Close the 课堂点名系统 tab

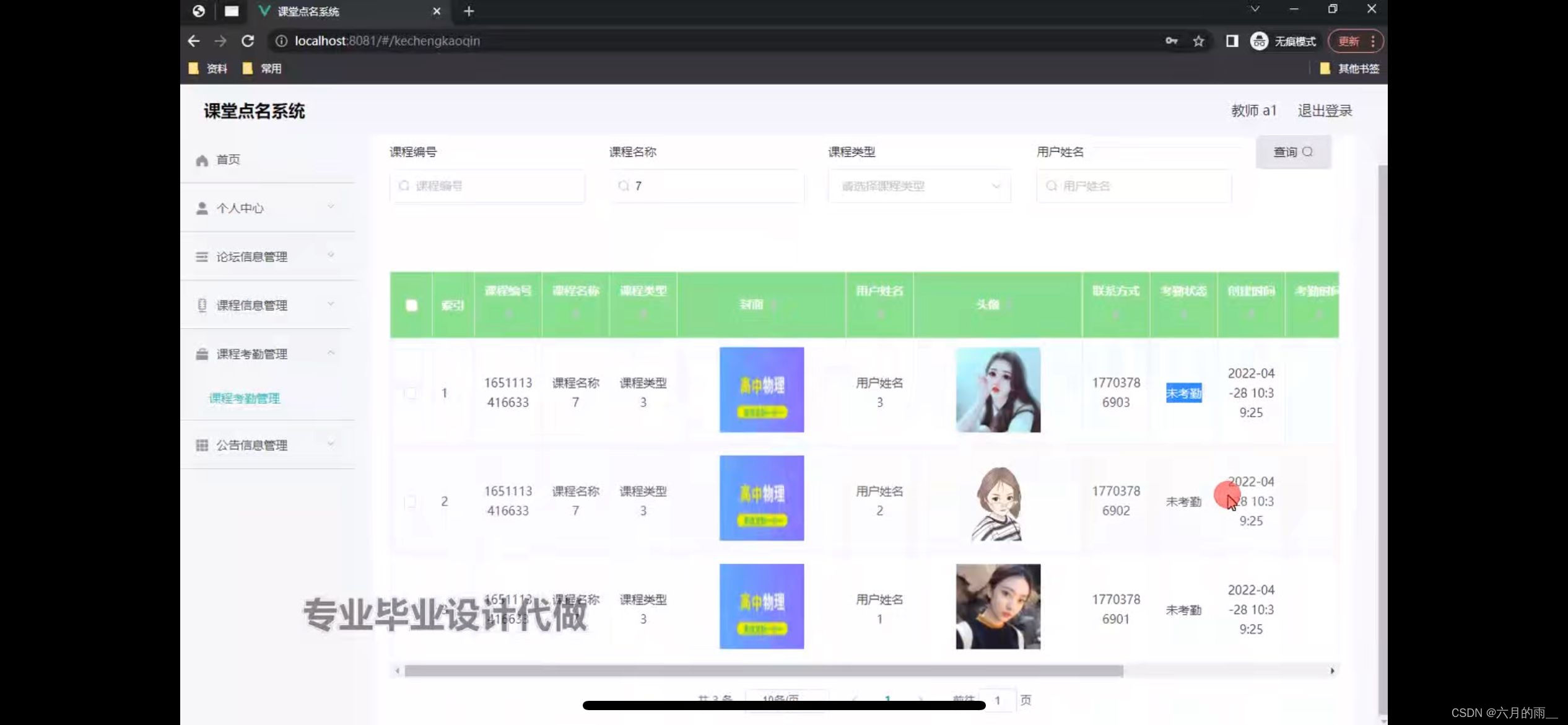coord(437,11)
